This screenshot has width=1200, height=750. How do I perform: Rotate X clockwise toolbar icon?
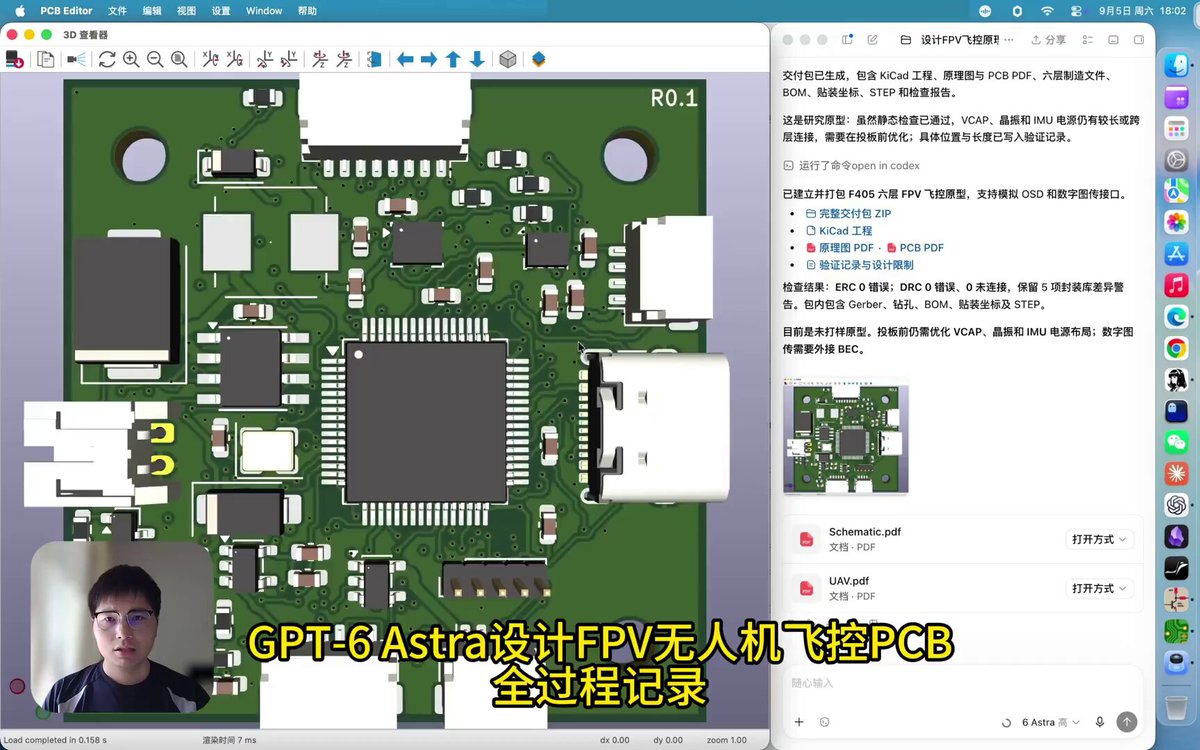210,59
